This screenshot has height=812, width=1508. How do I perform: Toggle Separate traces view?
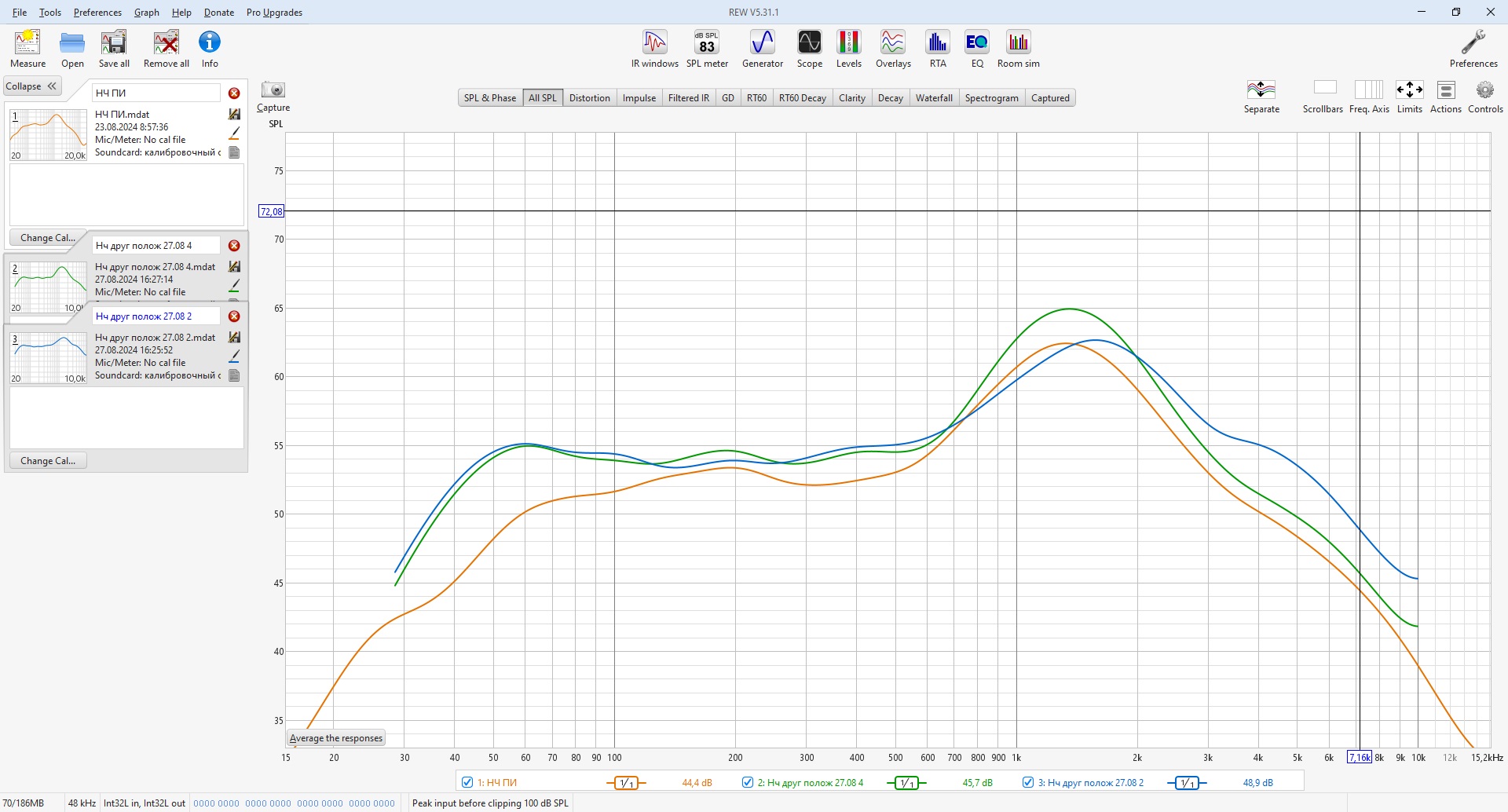point(1261,97)
